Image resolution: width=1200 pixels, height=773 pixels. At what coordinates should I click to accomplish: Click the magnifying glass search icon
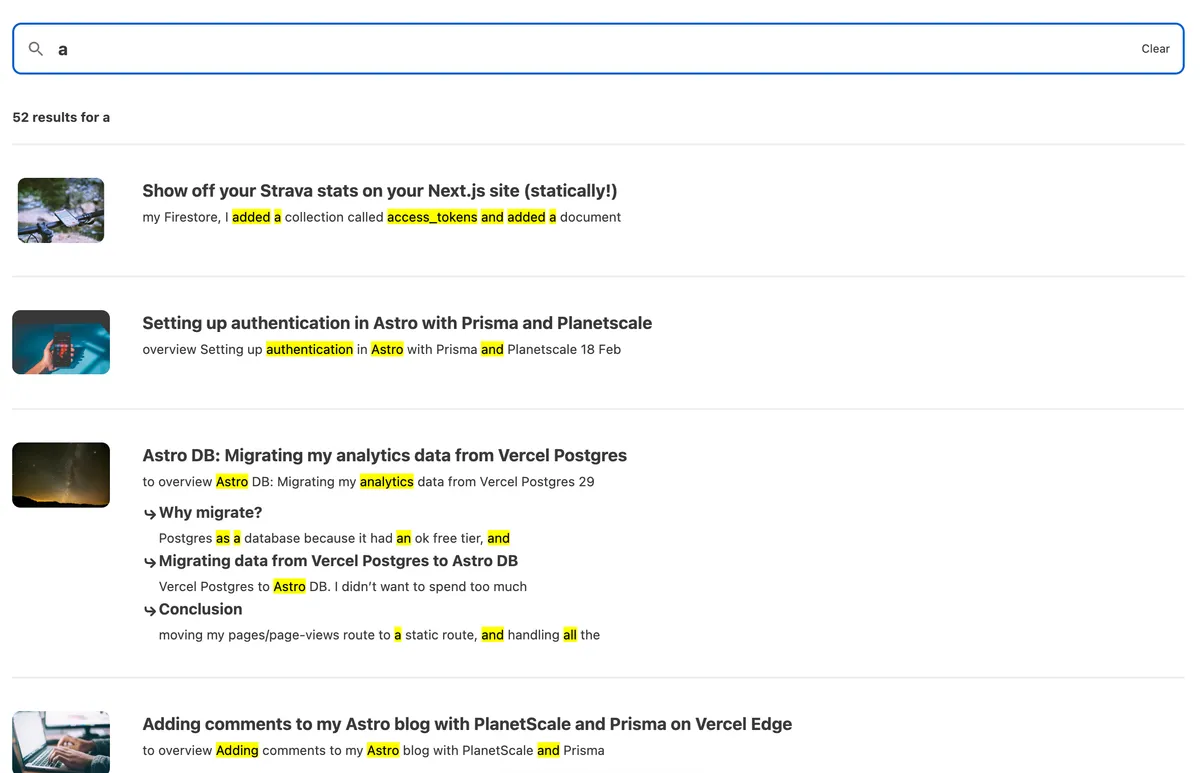click(35, 48)
